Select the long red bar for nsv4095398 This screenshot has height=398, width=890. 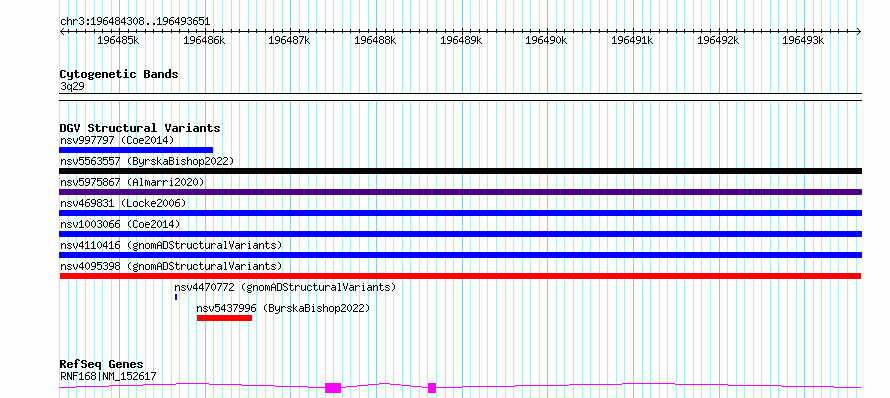coord(460,276)
